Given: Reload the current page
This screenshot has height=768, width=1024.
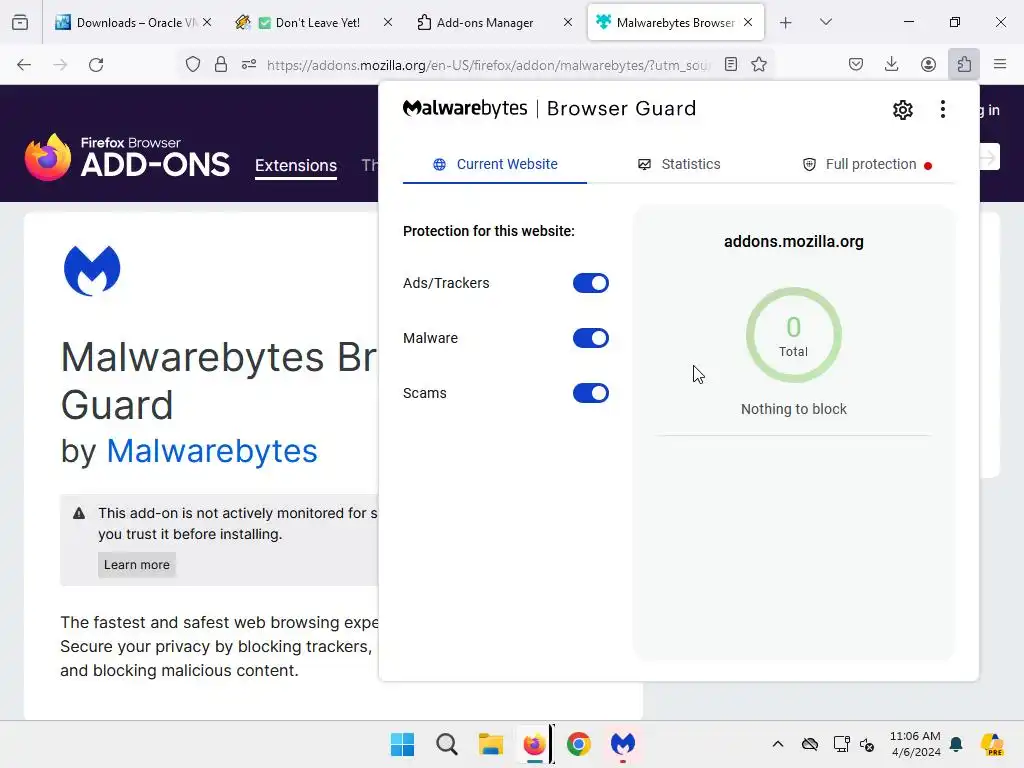Looking at the screenshot, I should pyautogui.click(x=96, y=64).
